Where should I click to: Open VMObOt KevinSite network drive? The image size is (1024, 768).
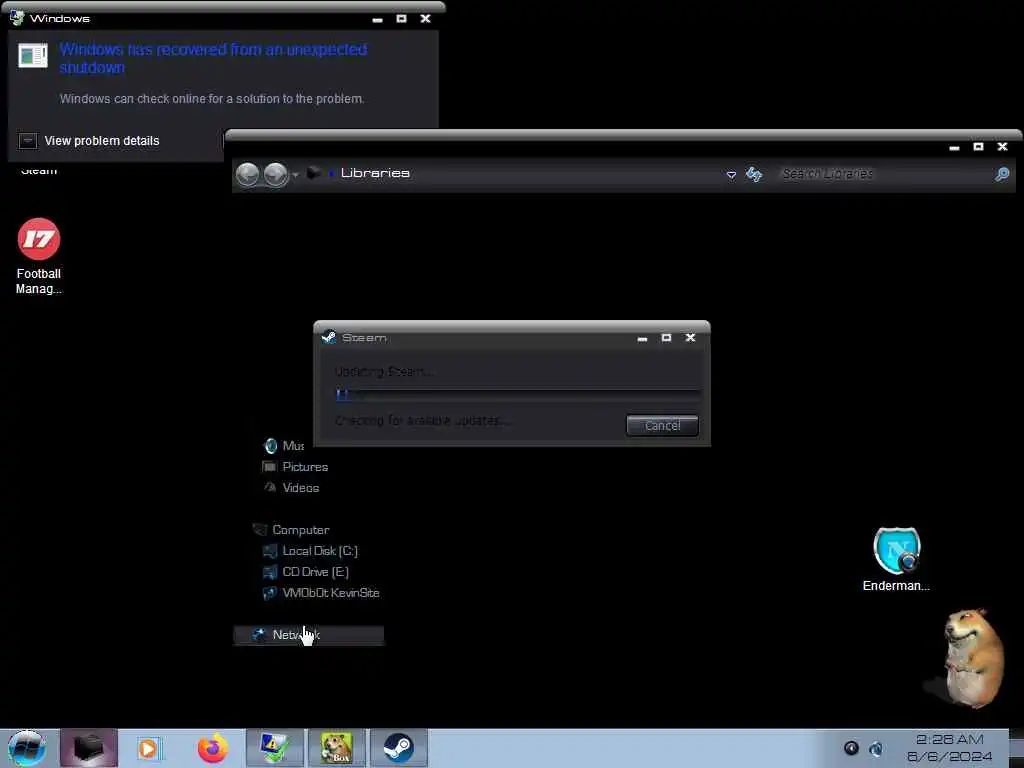(x=321, y=593)
